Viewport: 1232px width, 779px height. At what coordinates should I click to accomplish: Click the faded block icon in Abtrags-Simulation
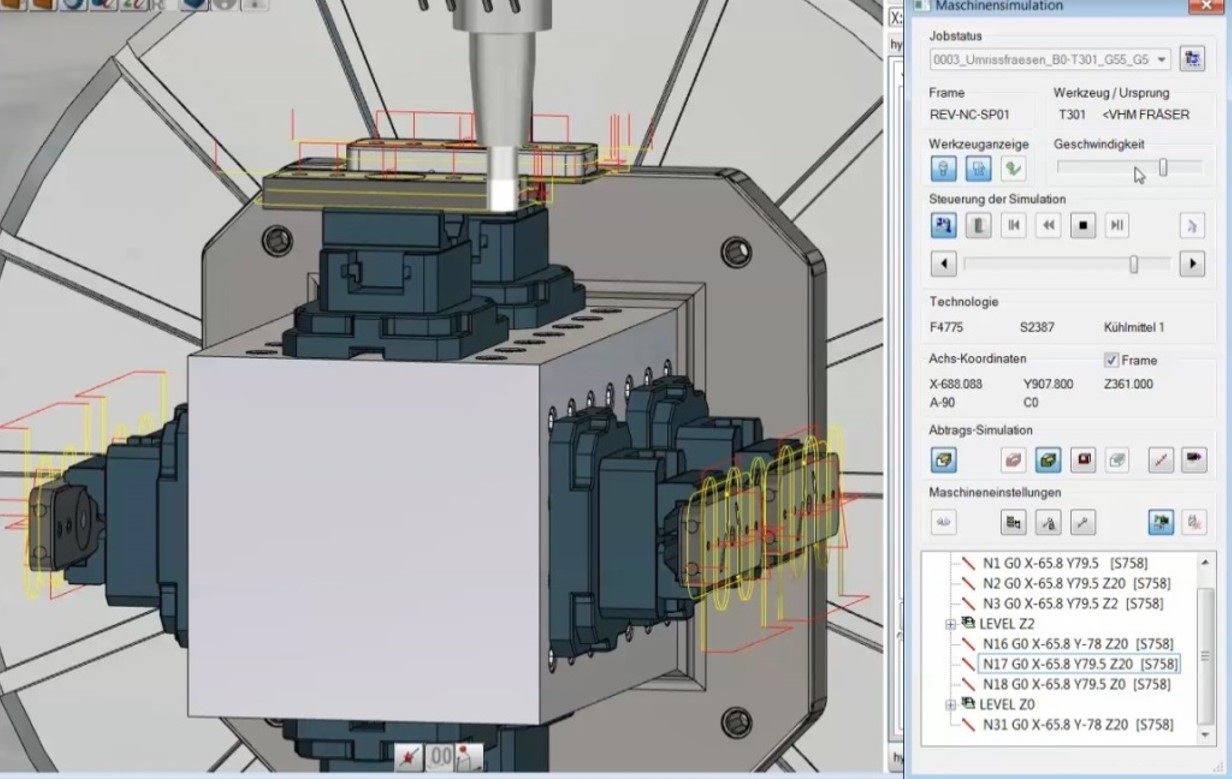1117,459
